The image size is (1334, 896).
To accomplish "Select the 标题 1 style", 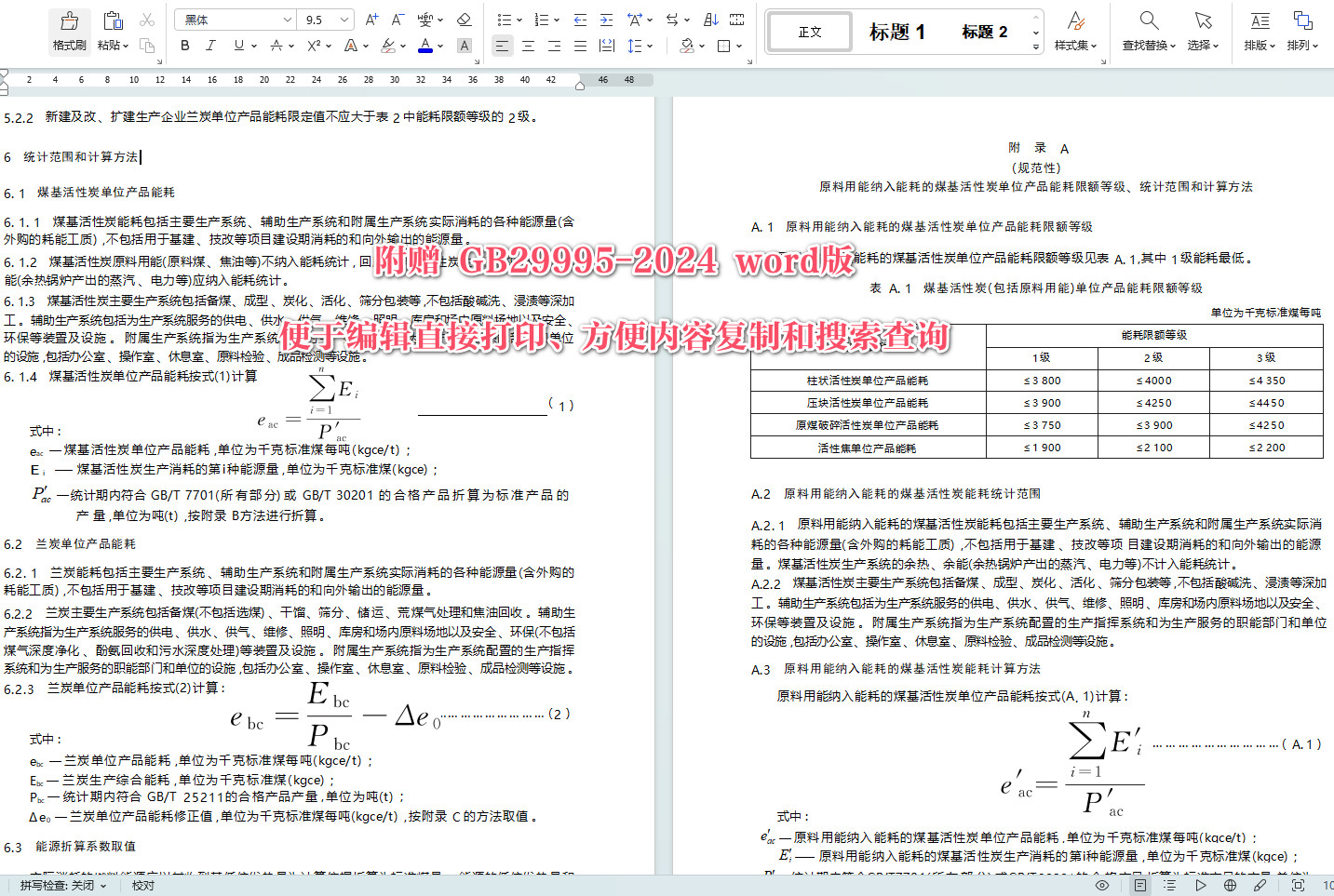I will click(896, 31).
